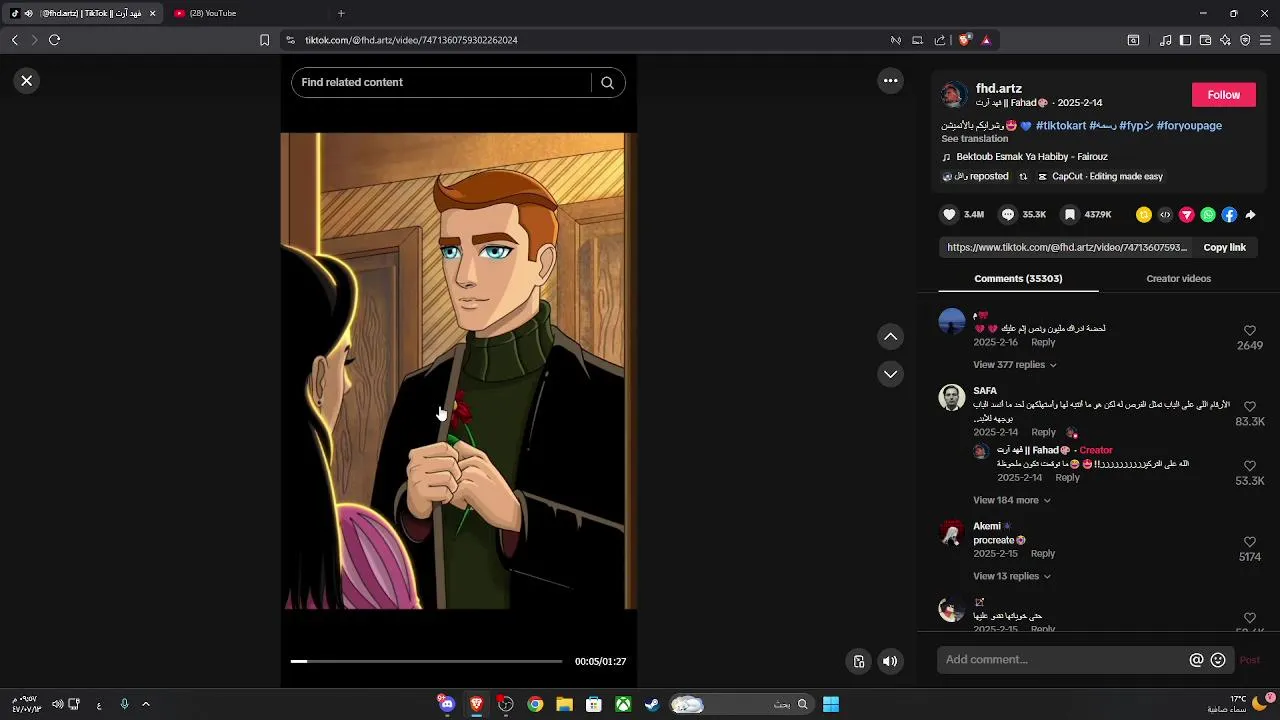Open Brave VPN shield icon
The height and width of the screenshot is (720, 1280).
point(1245,40)
